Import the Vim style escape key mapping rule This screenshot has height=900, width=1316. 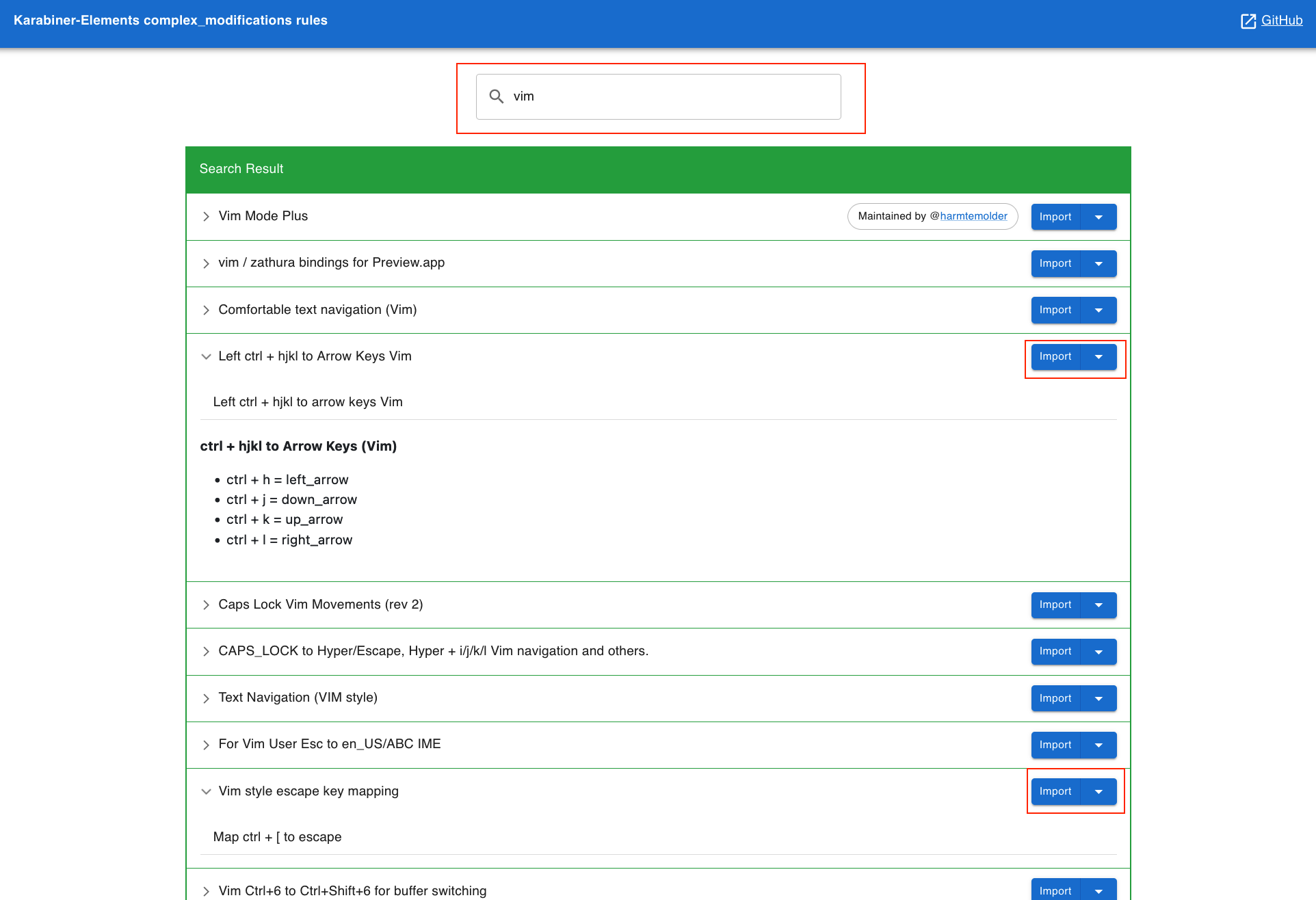click(1055, 791)
